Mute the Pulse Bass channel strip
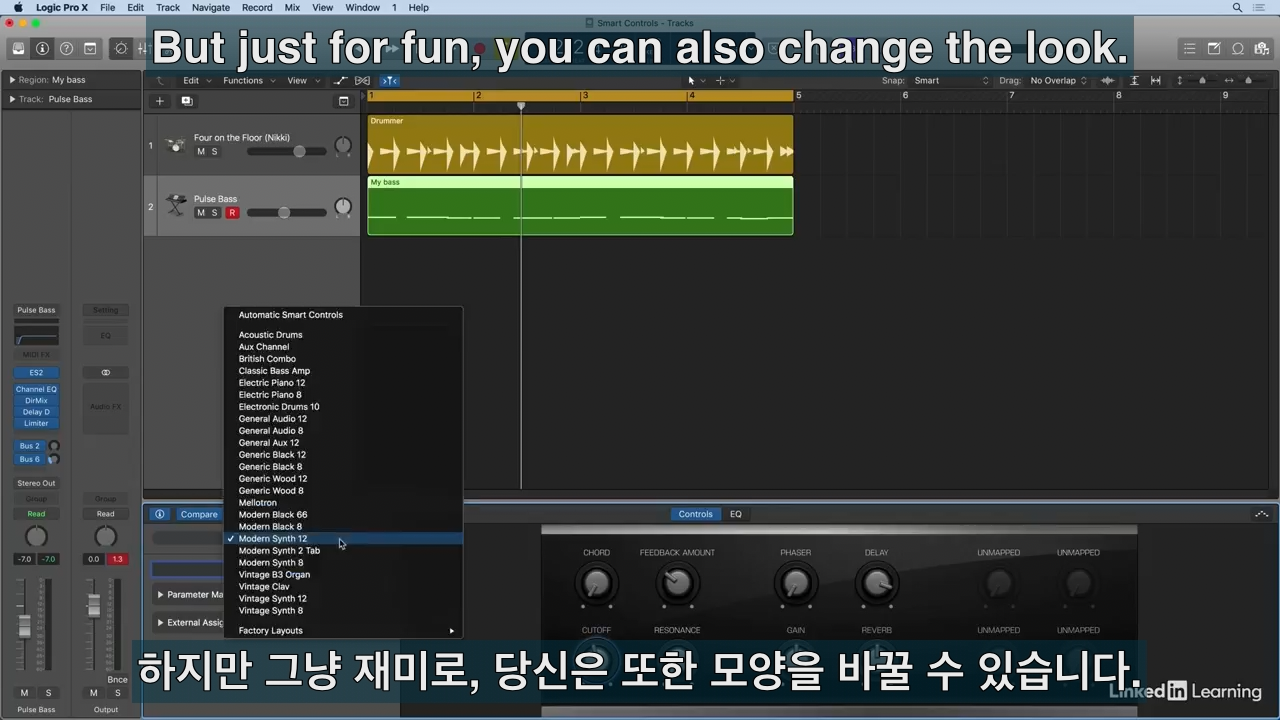This screenshot has height=720, width=1280. (25, 693)
